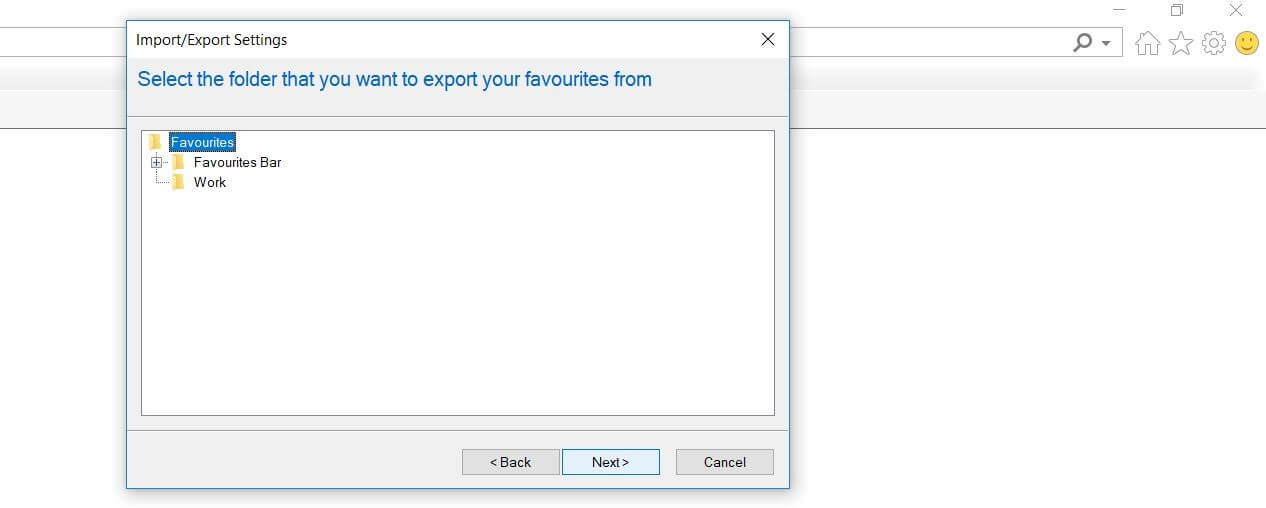Click the Import/Export Settings title bar
Viewport: 1266px width, 508px height.
point(440,40)
